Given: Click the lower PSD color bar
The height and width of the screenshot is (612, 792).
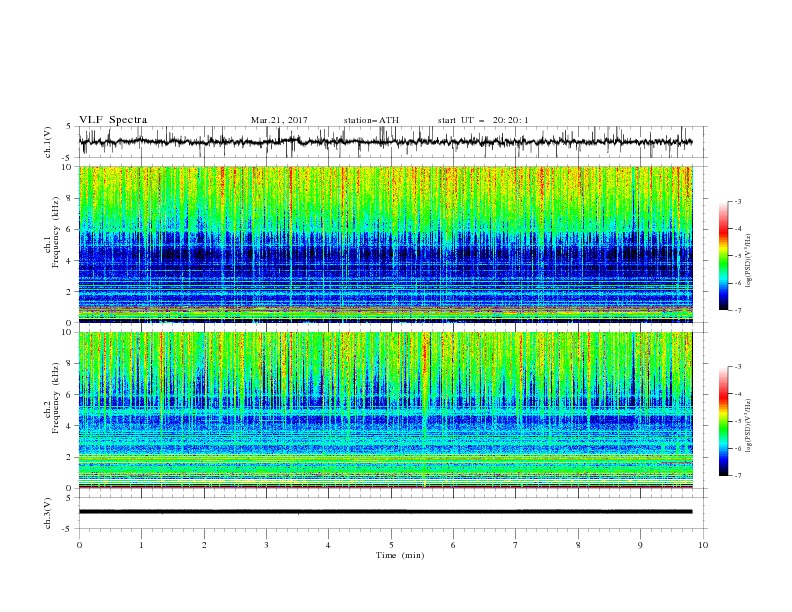Looking at the screenshot, I should pyautogui.click(x=723, y=421).
